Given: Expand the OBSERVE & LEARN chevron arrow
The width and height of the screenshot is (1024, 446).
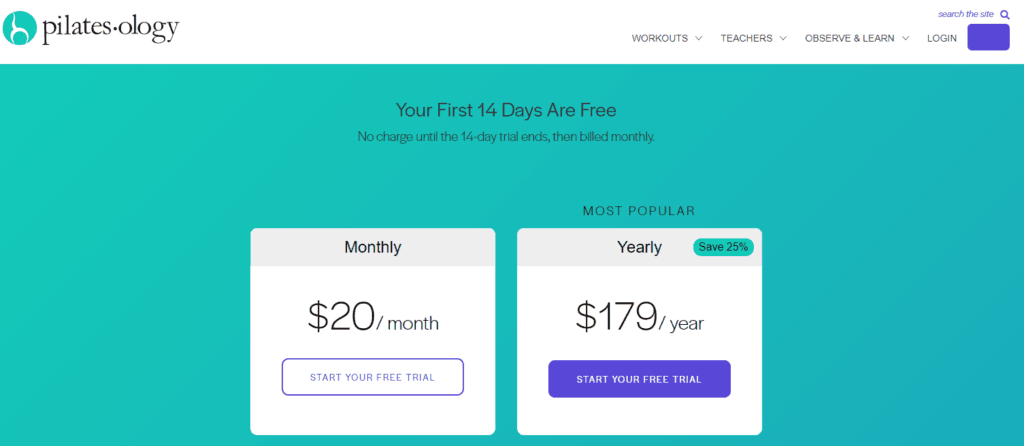Looking at the screenshot, I should [905, 38].
